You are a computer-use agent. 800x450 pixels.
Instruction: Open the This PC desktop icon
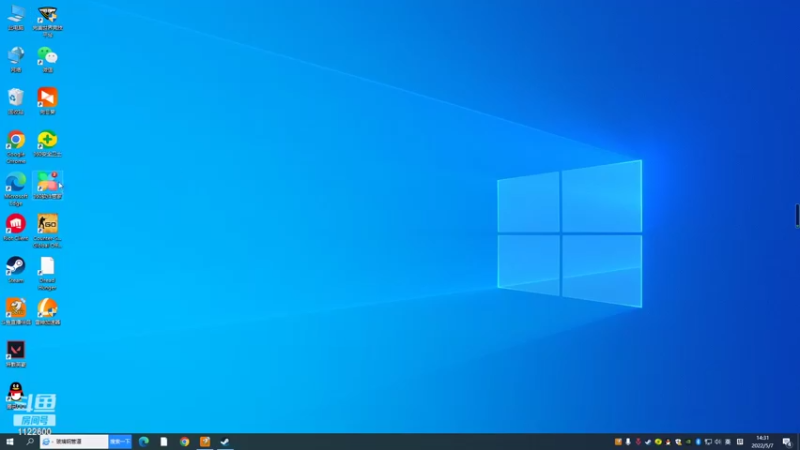pyautogui.click(x=16, y=18)
